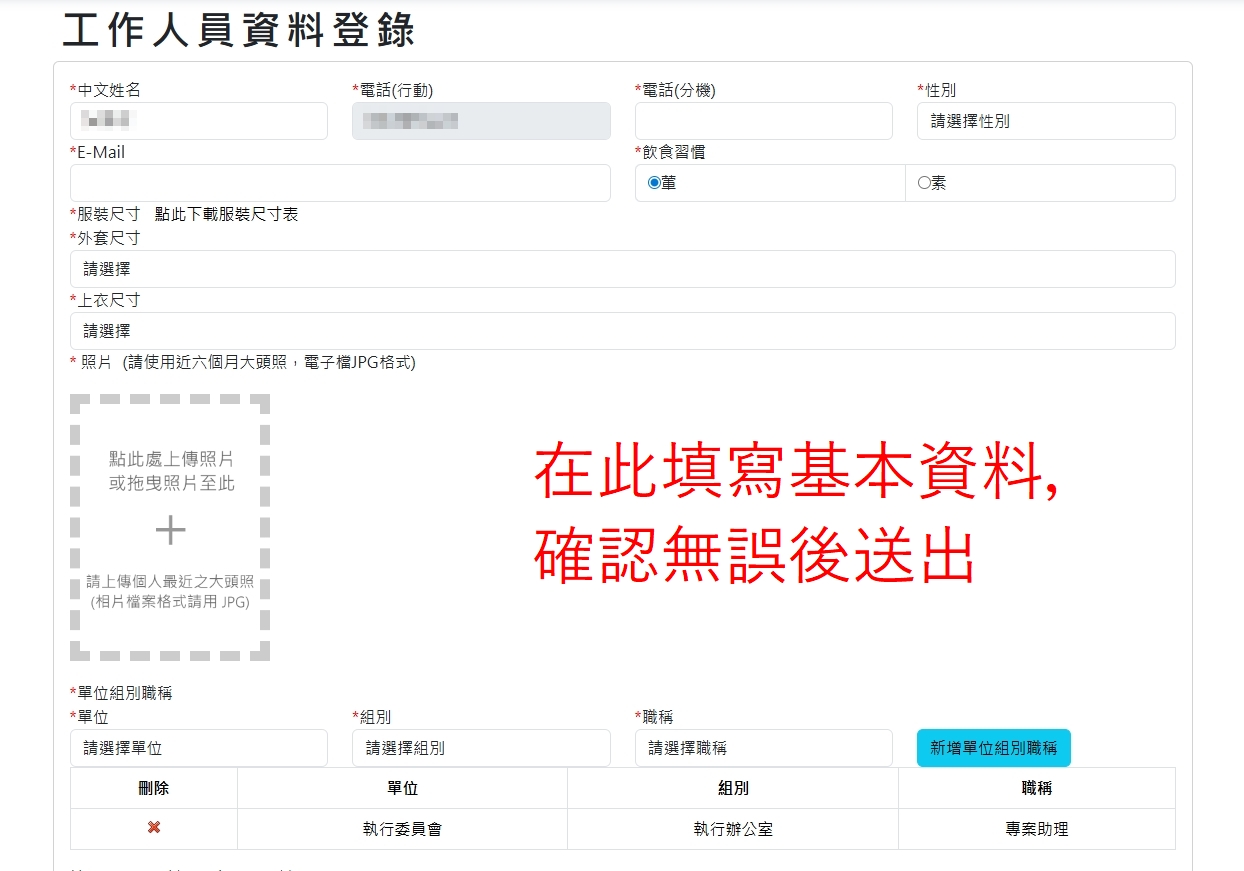
Task: Select the 素 vegetarian radio button
Action: (924, 183)
